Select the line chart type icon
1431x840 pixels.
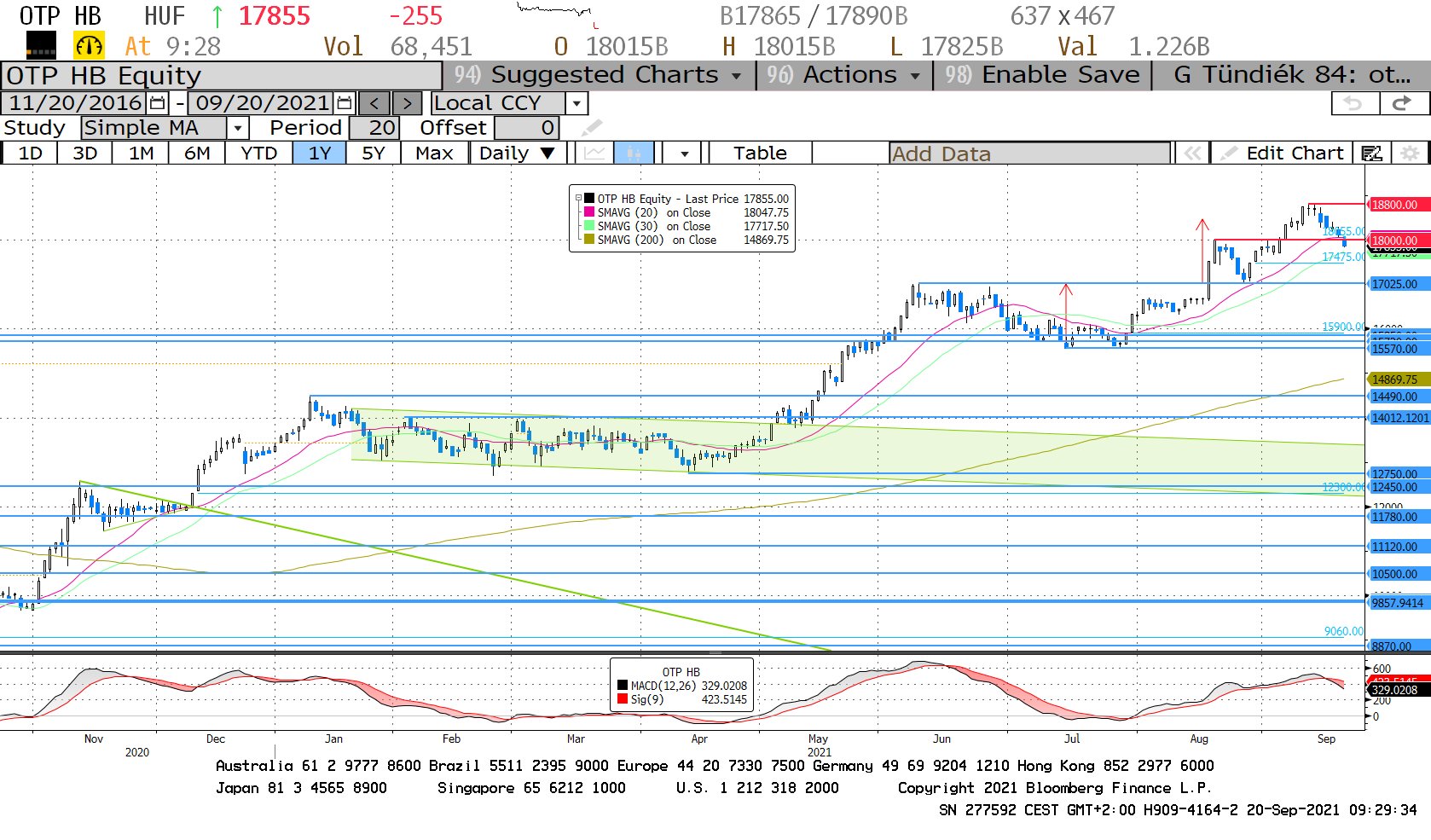pyautogui.click(x=594, y=153)
